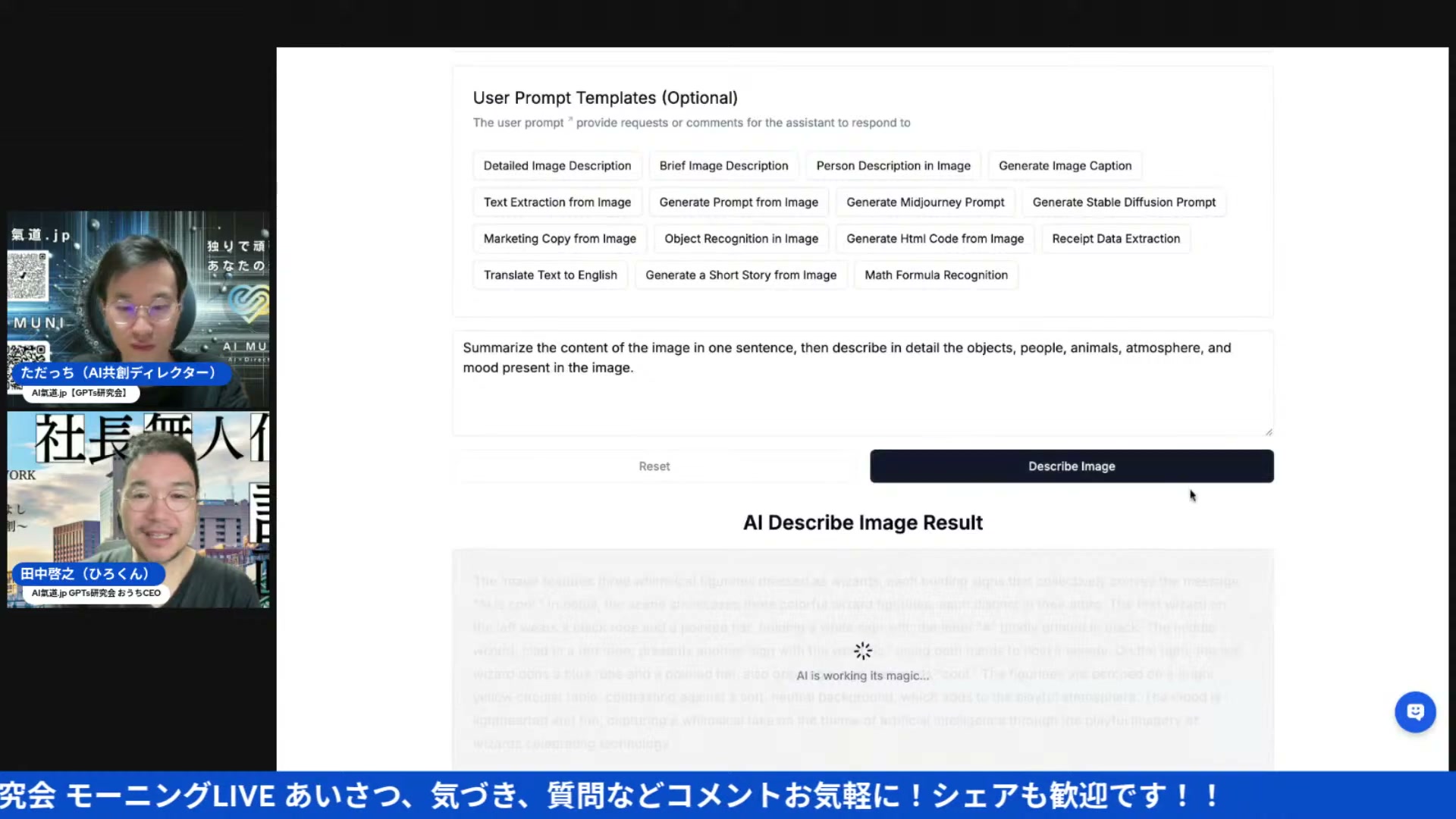
Task: Choose Person Description in Image template
Action: tap(893, 166)
